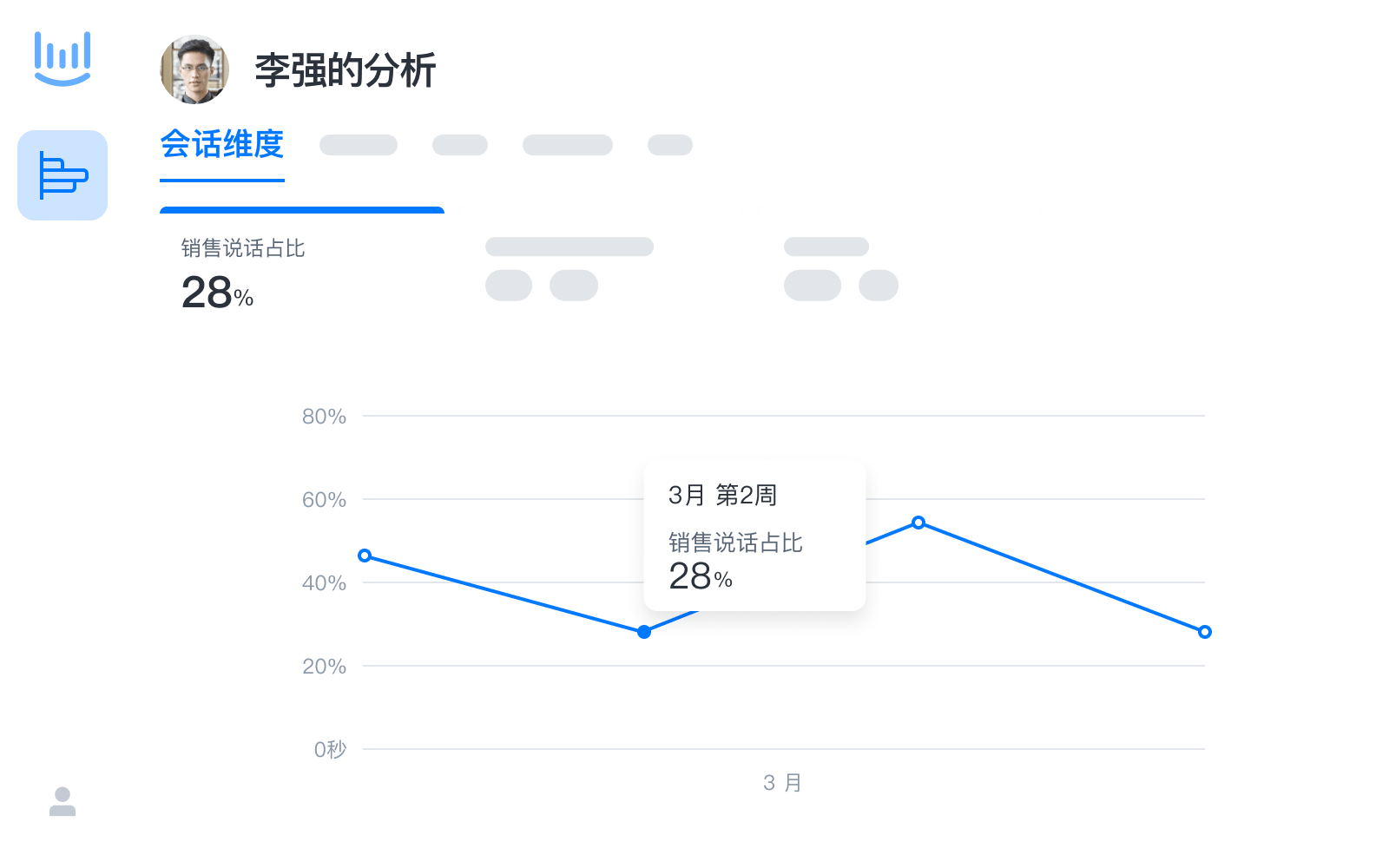Click the 3 月 x-axis label

pyautogui.click(x=782, y=783)
